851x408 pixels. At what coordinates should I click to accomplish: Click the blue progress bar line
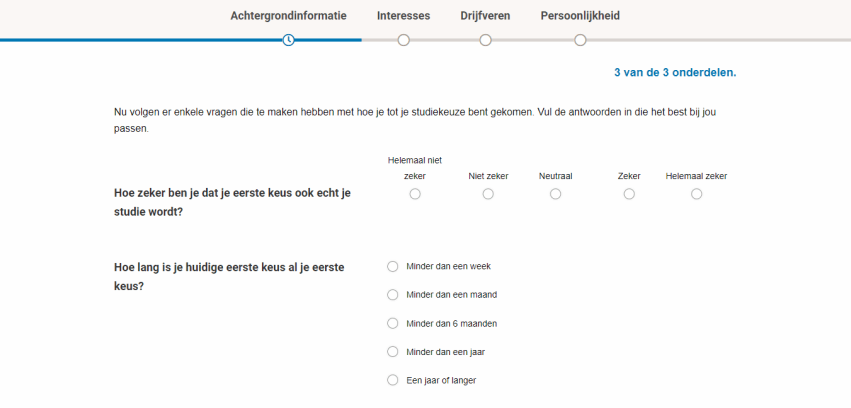click(181, 40)
